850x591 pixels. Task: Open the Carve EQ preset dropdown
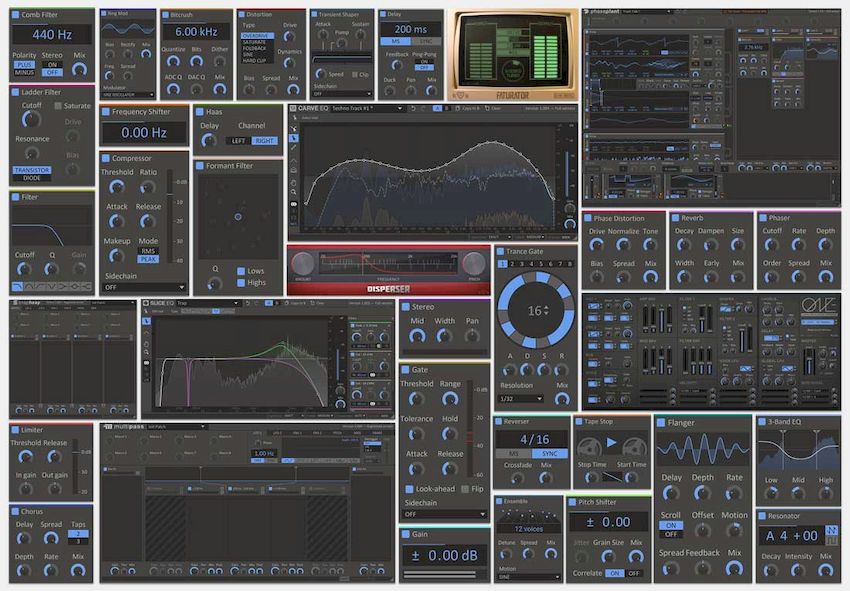[x=367, y=108]
